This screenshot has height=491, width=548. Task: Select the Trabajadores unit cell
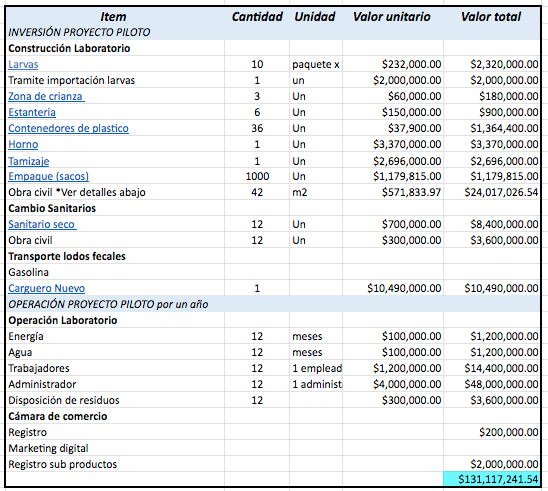tap(316, 368)
